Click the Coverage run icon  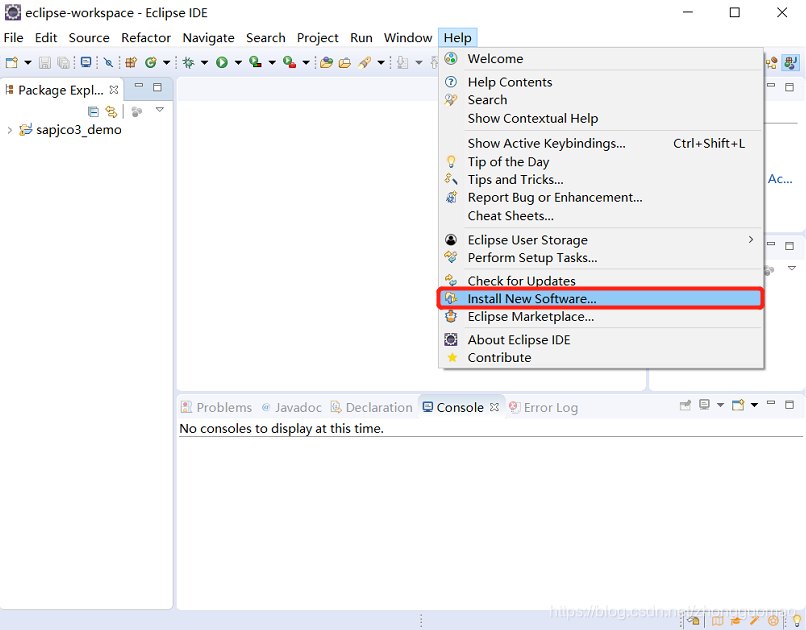255,63
